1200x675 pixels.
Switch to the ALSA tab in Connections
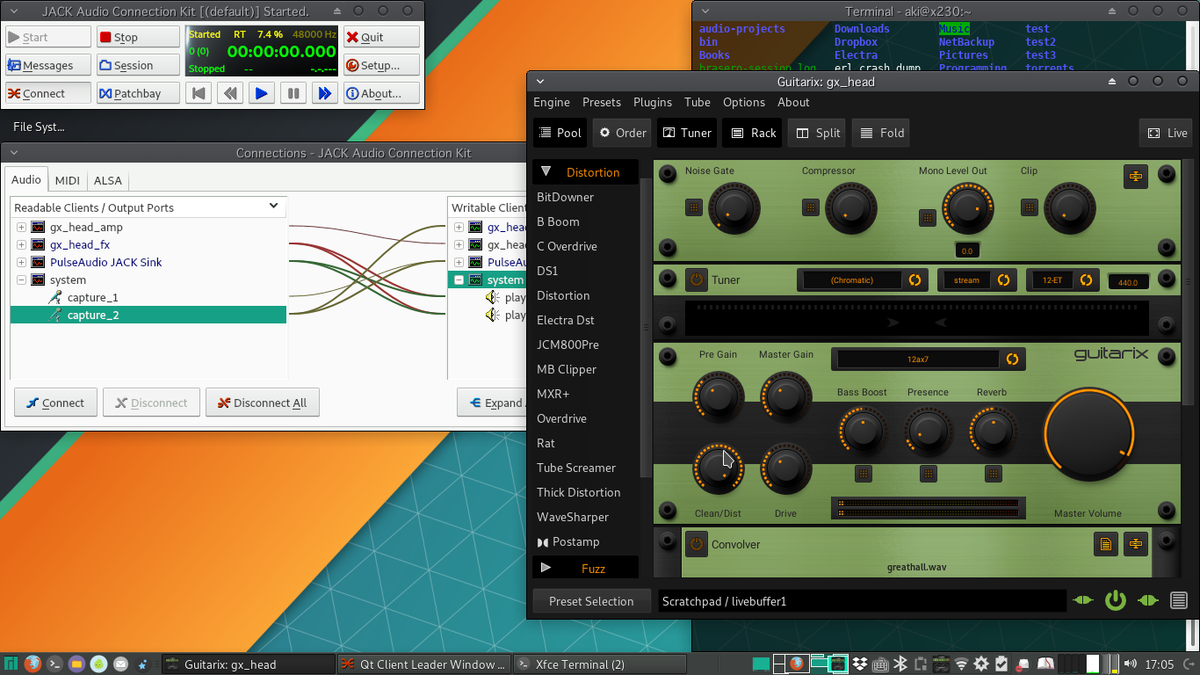click(x=107, y=180)
